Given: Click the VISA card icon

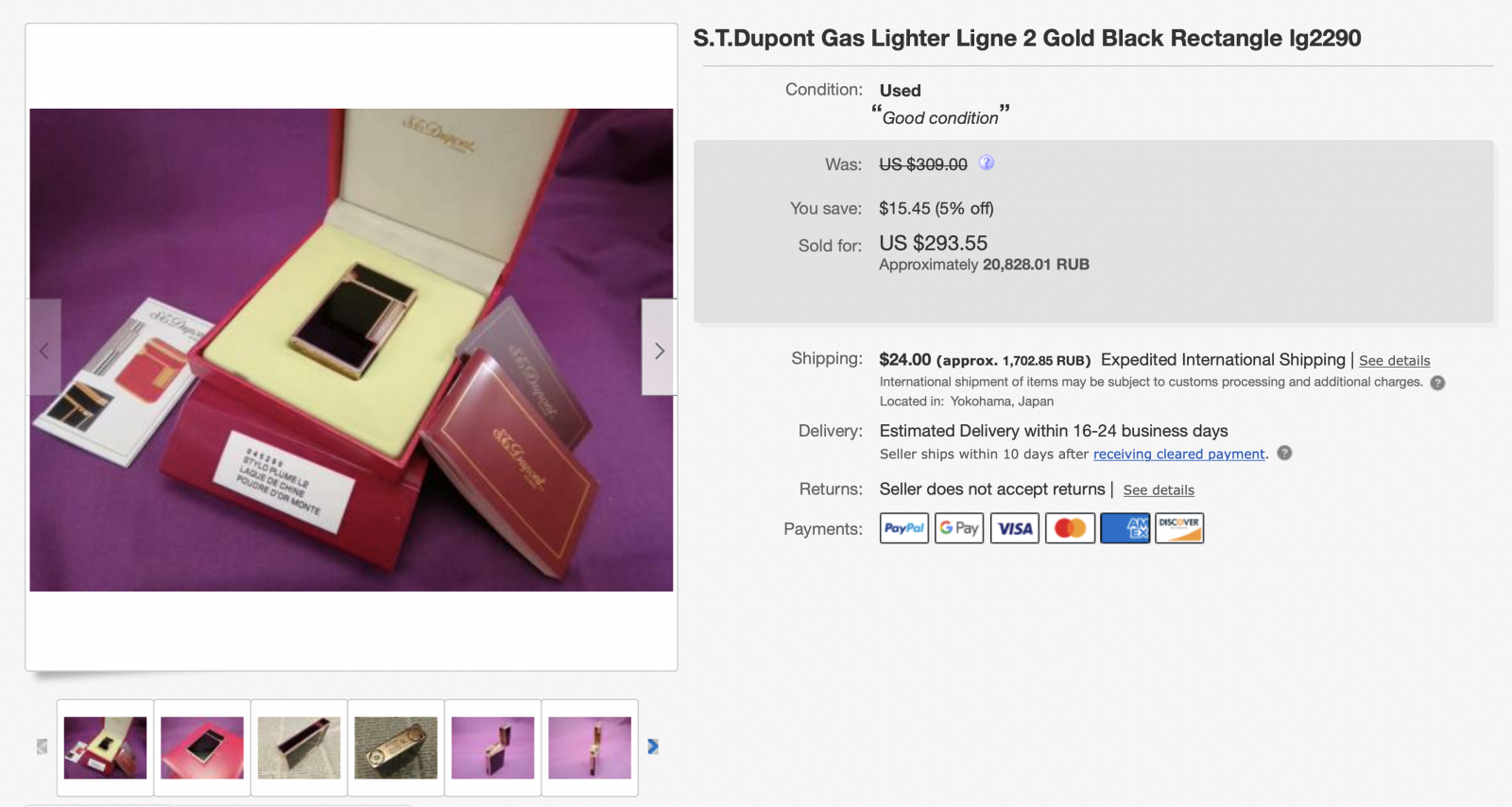Looking at the screenshot, I should coord(1015,528).
